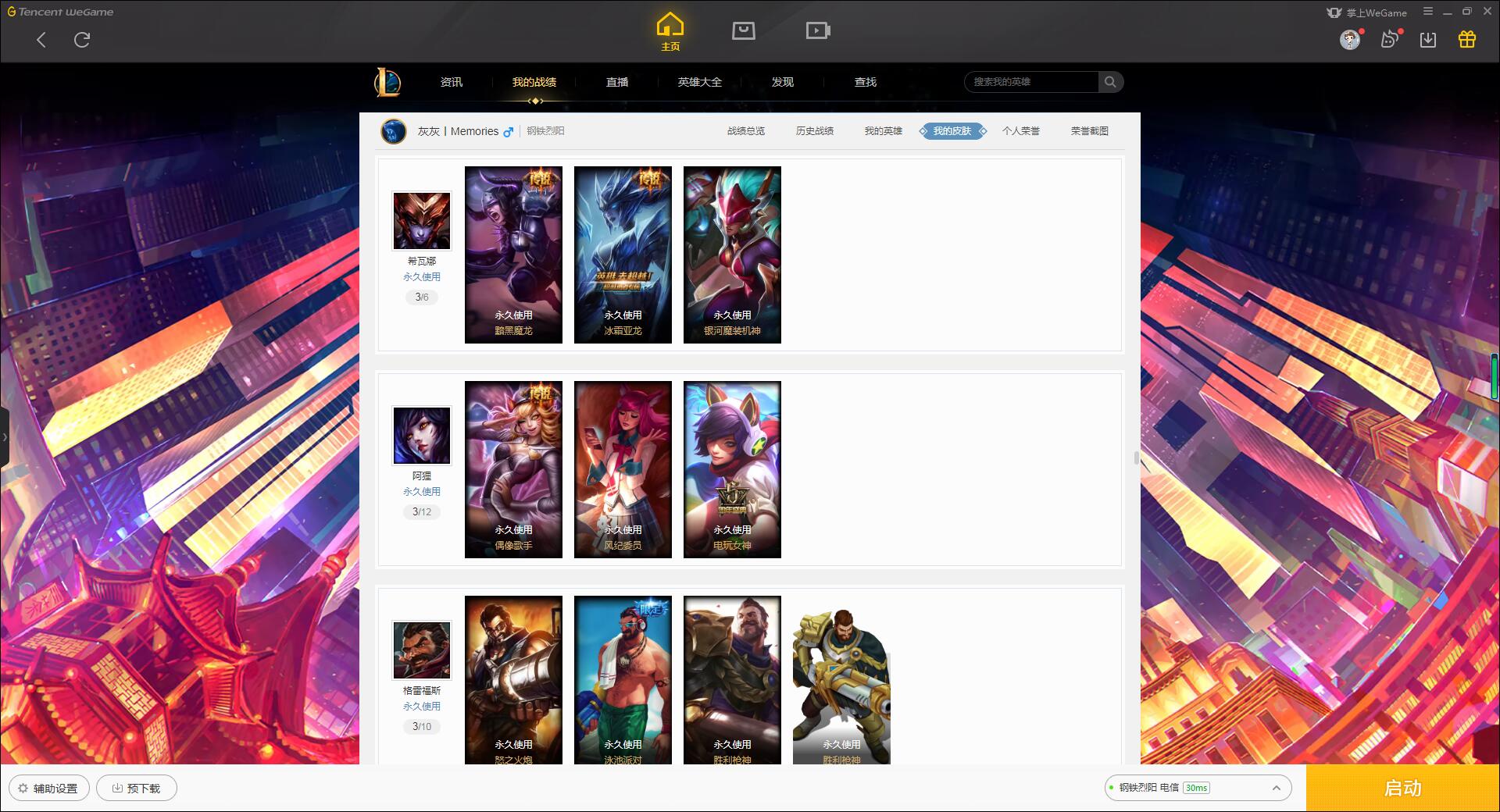Switch to the 战绩总览 tab
This screenshot has width=1500, height=812.
click(x=746, y=131)
